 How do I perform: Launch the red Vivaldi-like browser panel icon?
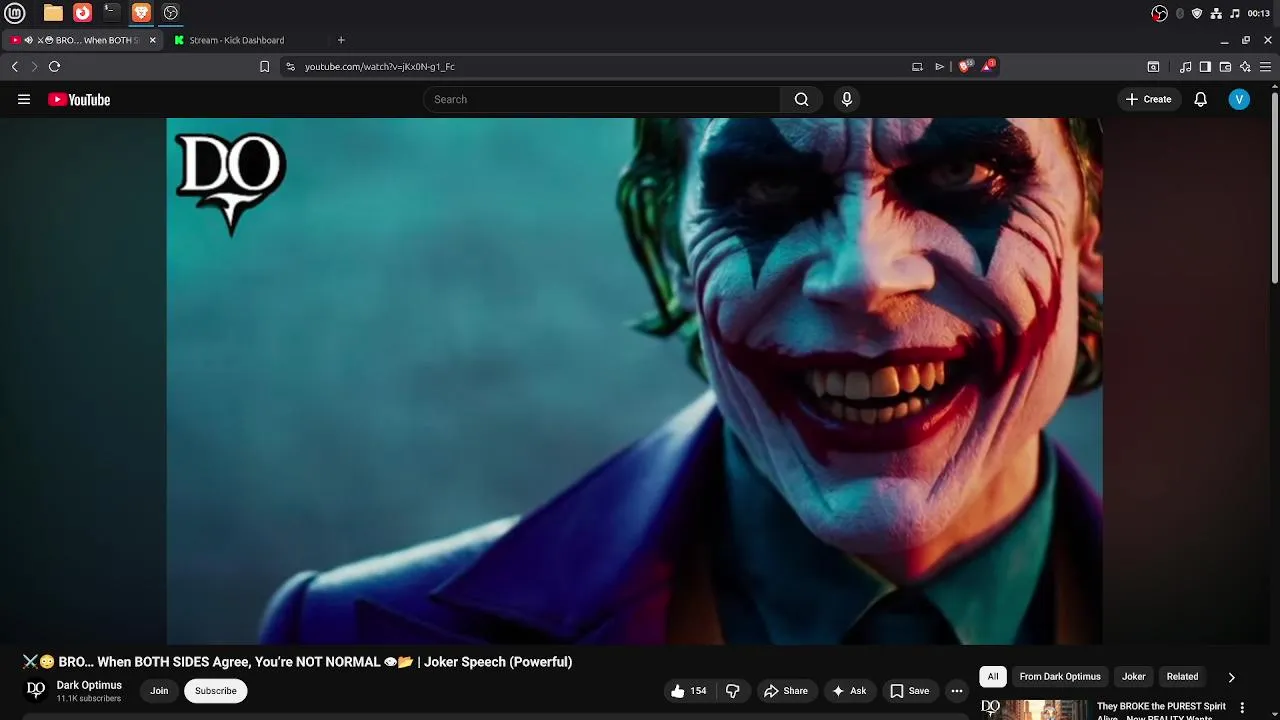coord(82,13)
